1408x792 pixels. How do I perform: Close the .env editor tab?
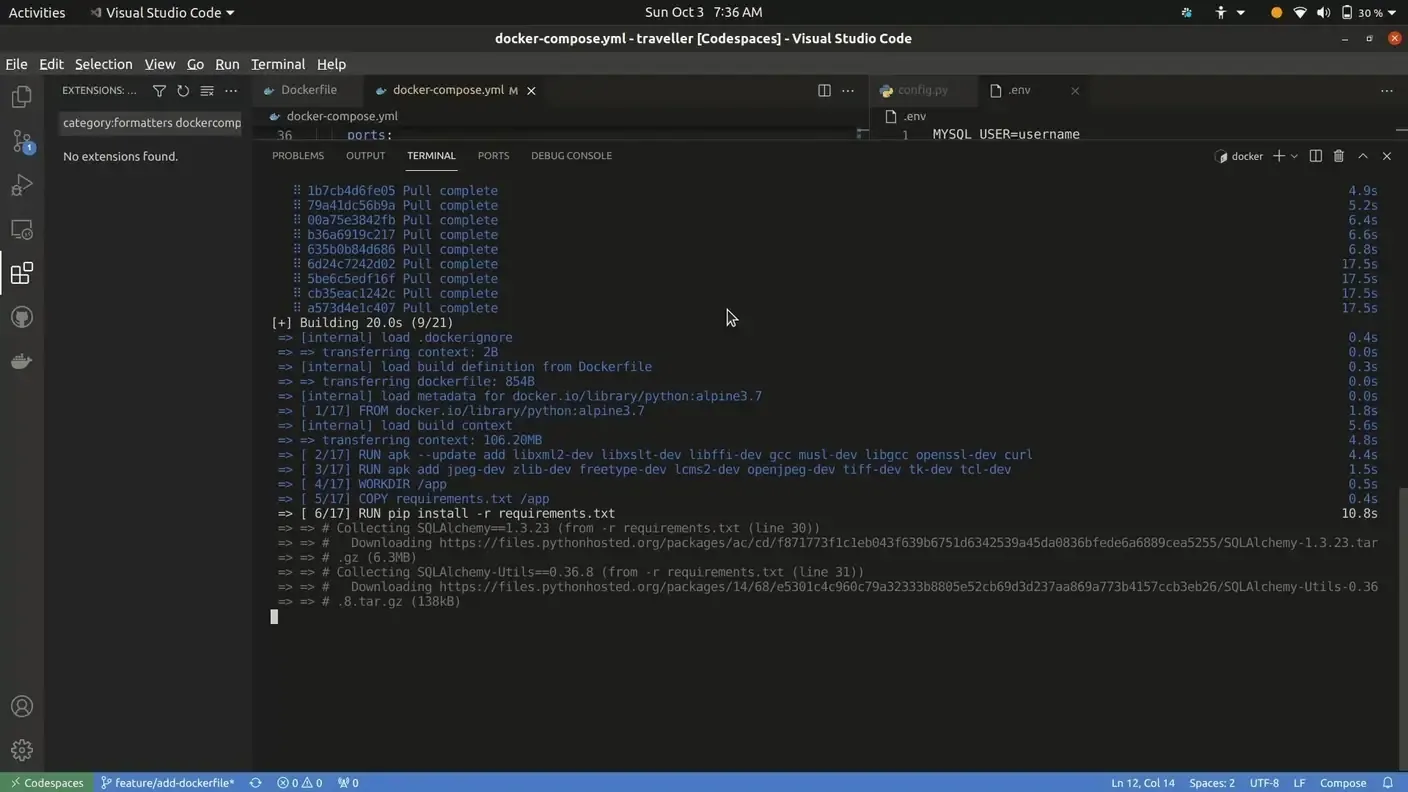(x=1075, y=91)
